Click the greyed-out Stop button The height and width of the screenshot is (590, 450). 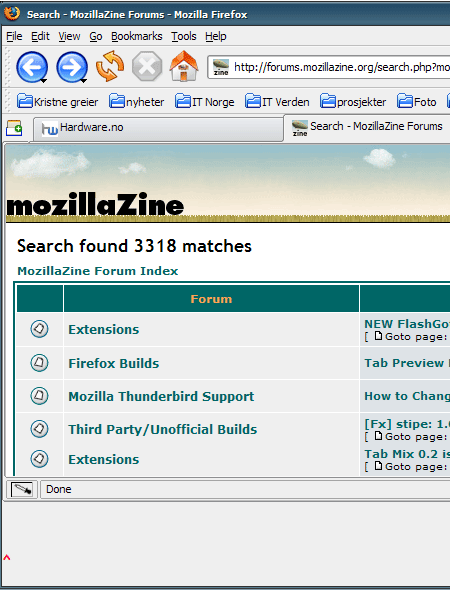[x=147, y=67]
